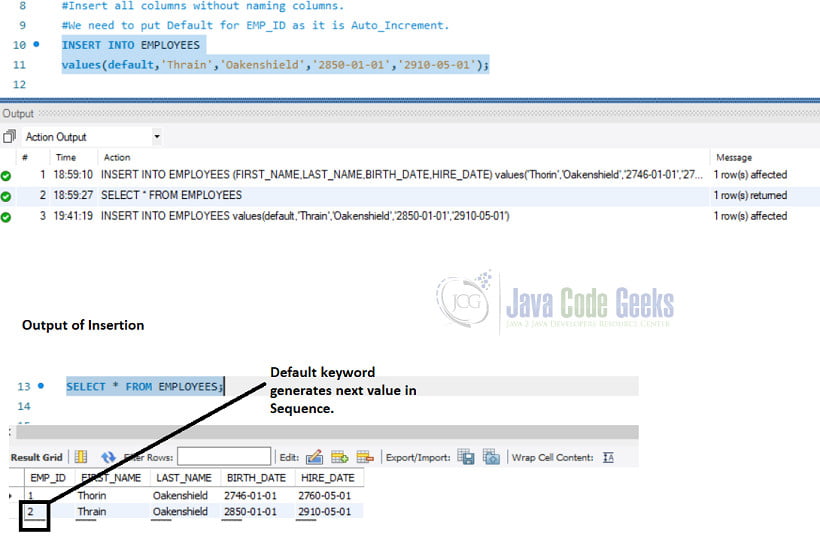The height and width of the screenshot is (552, 820).
Task: Click the 'Thorin' cell in the result grid
Action: pyautogui.click(x=92, y=495)
